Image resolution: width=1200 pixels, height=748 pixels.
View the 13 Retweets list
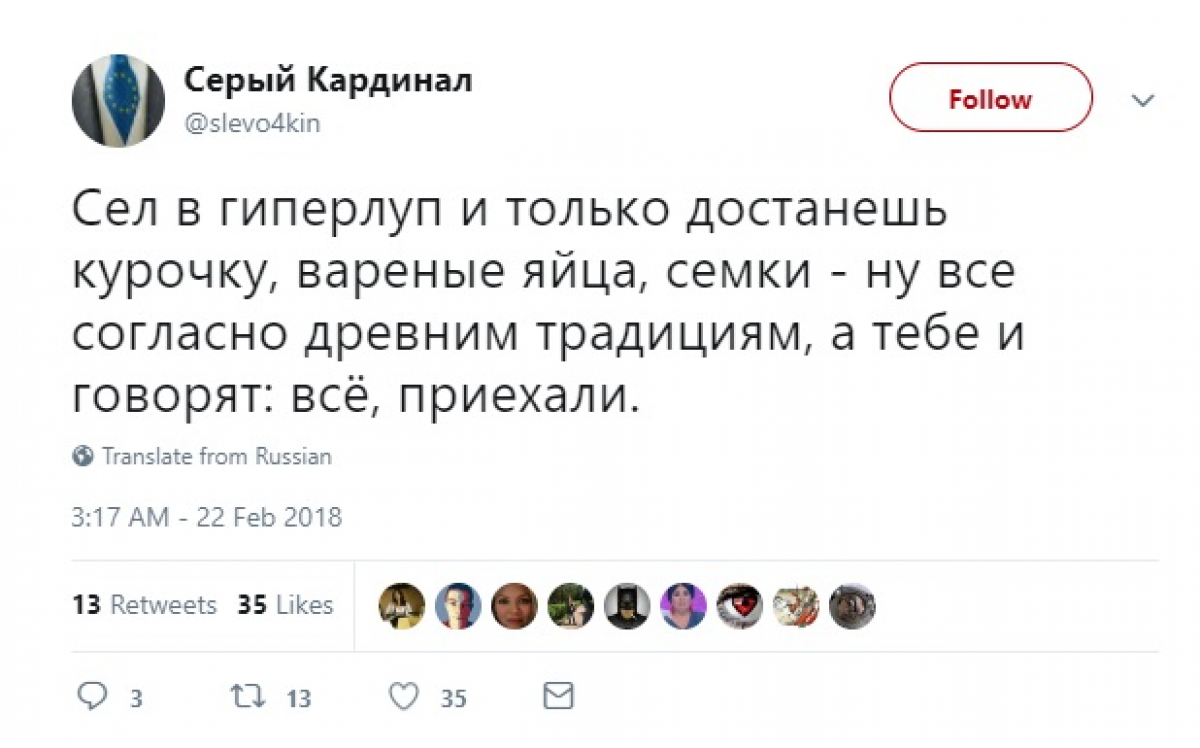tap(144, 605)
